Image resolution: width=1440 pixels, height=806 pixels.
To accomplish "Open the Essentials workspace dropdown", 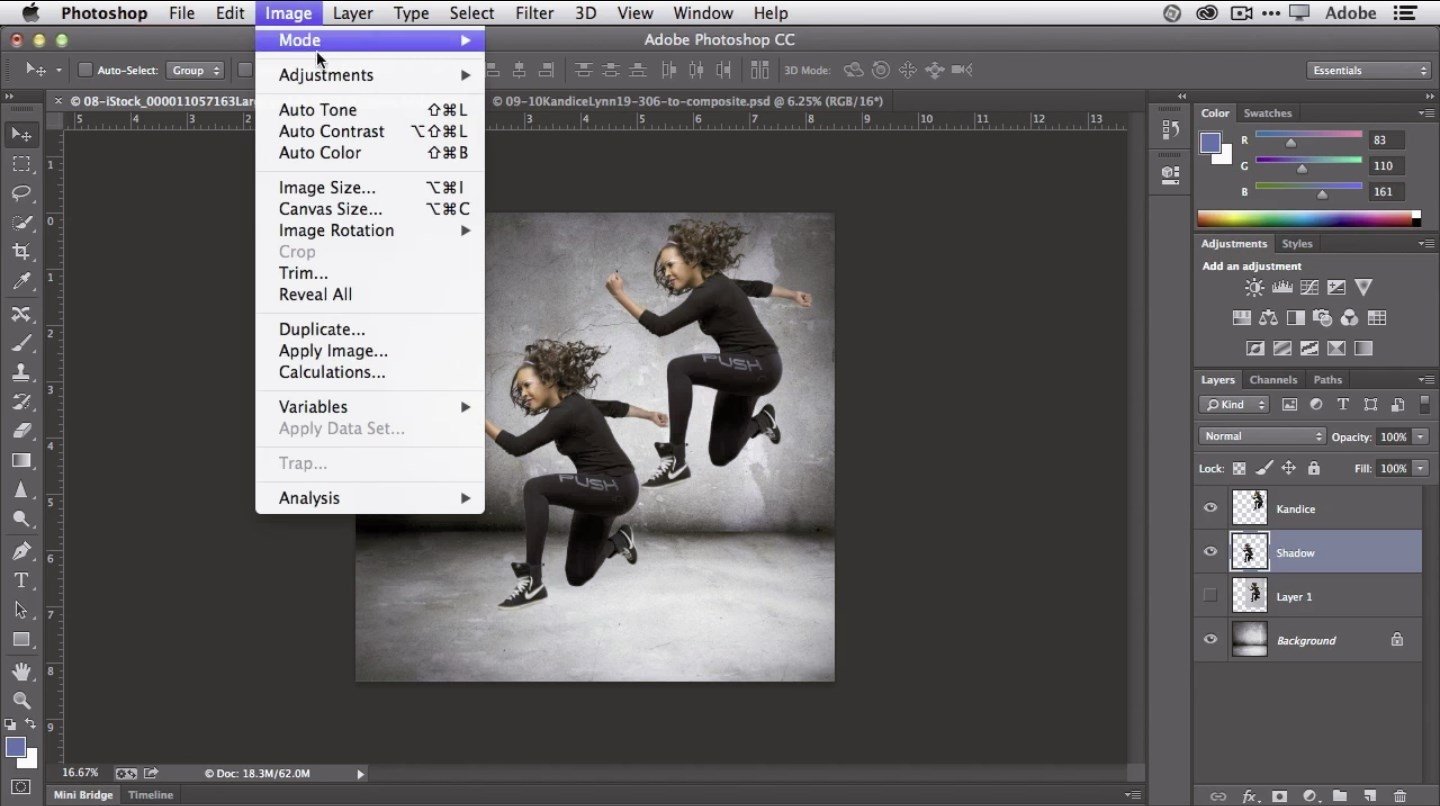I will tap(1368, 70).
